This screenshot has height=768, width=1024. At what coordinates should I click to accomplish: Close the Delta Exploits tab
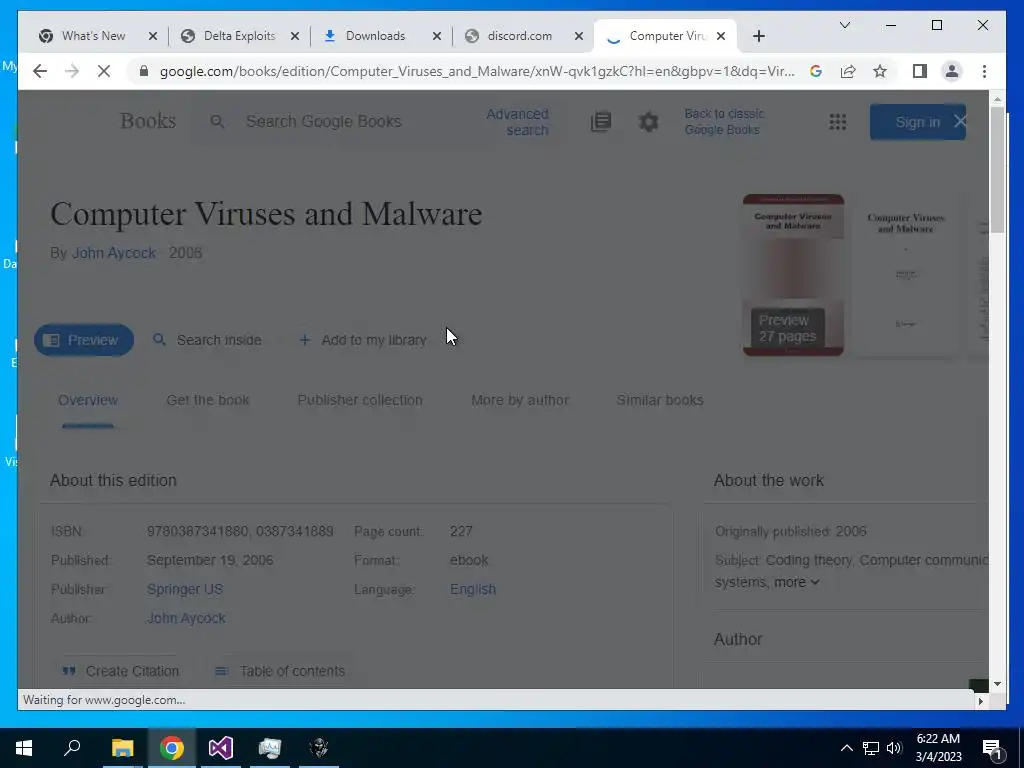click(x=295, y=36)
